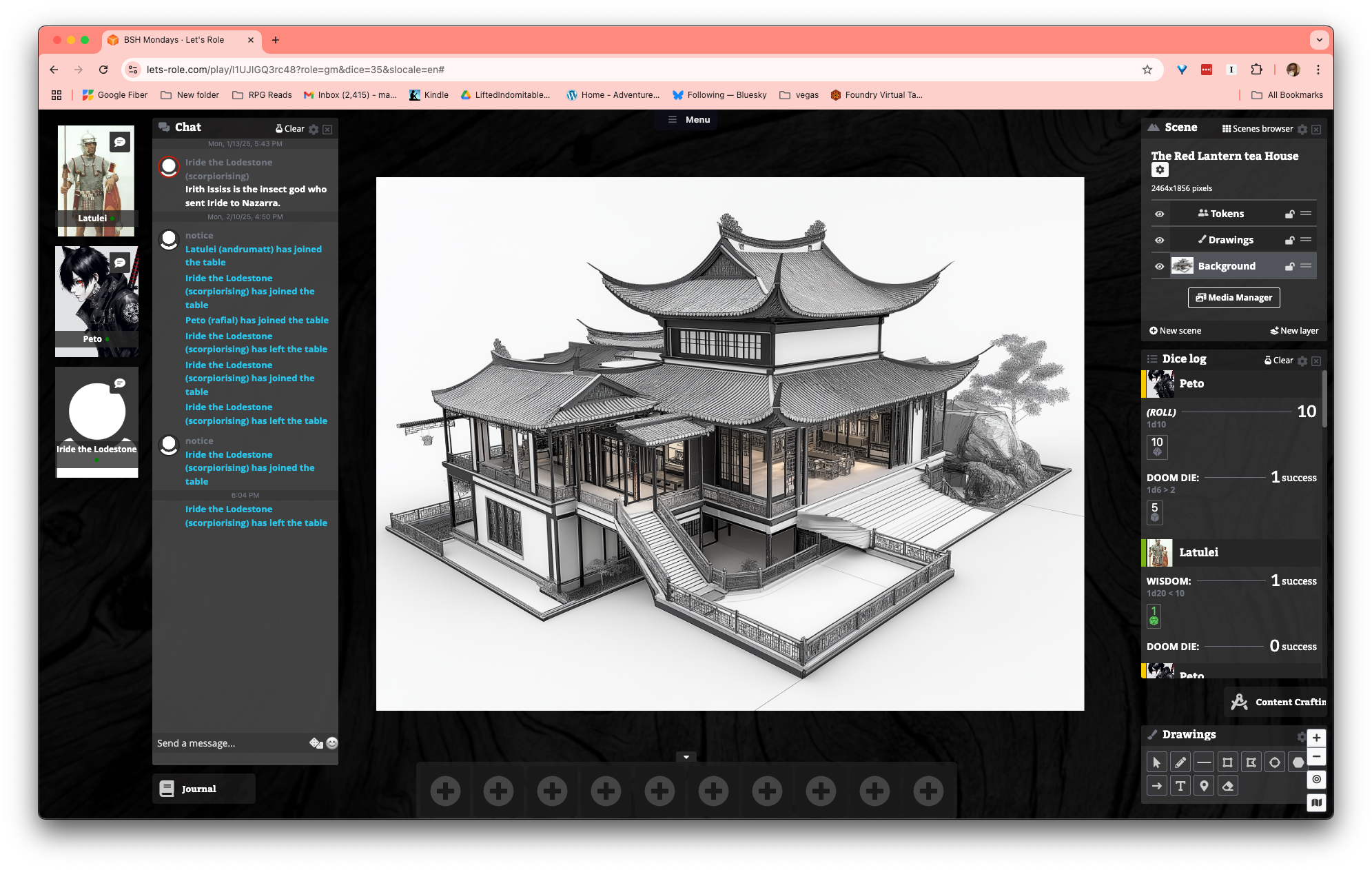
Task: Select the rectangle drawing tool
Action: pyautogui.click(x=1227, y=762)
